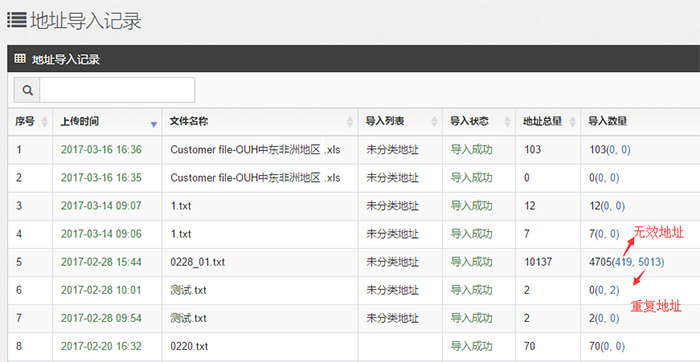This screenshot has width=700, height=362.
Task: Open duplicate address count 5013 link
Action: (650, 262)
